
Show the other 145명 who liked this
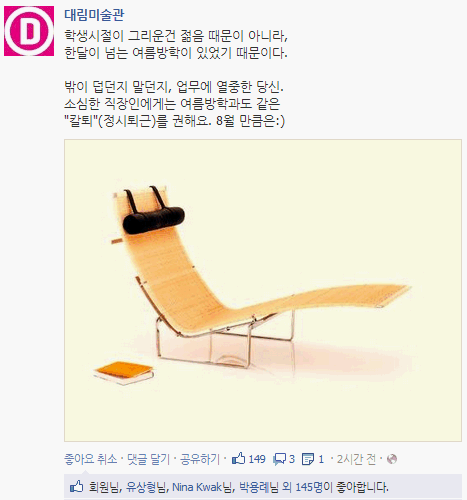pos(309,487)
